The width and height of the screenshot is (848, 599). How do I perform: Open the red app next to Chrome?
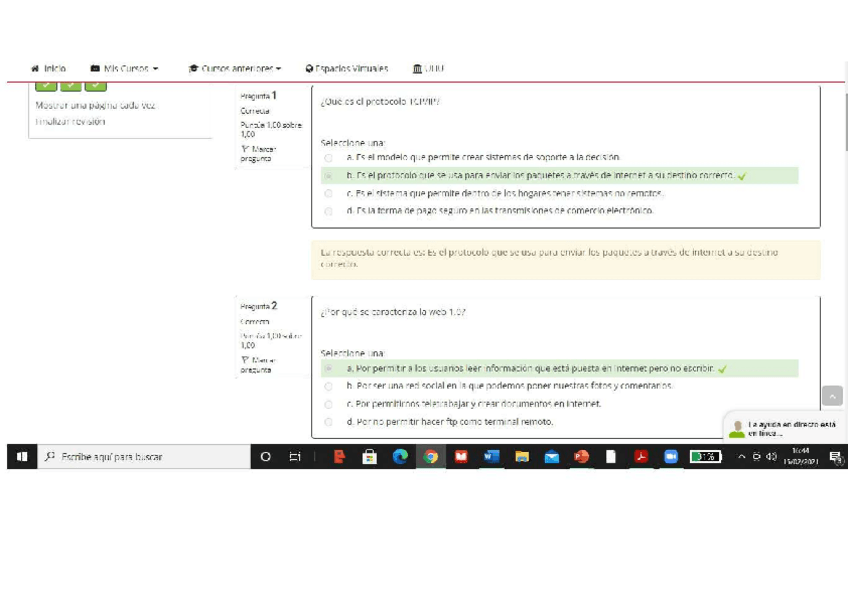[x=461, y=457]
